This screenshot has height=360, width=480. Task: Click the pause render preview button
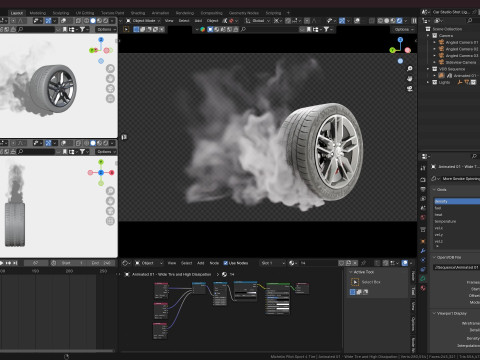click(414, 21)
